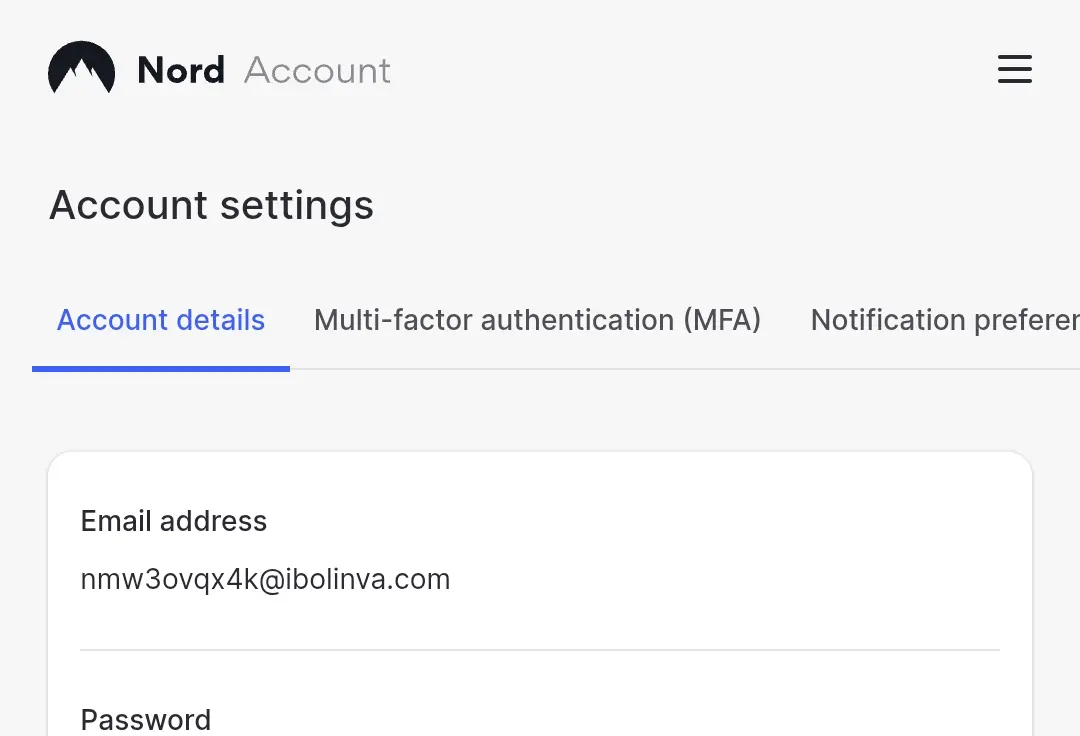Click the blue underline beneath Account details
This screenshot has height=736, width=1080.
pos(160,368)
